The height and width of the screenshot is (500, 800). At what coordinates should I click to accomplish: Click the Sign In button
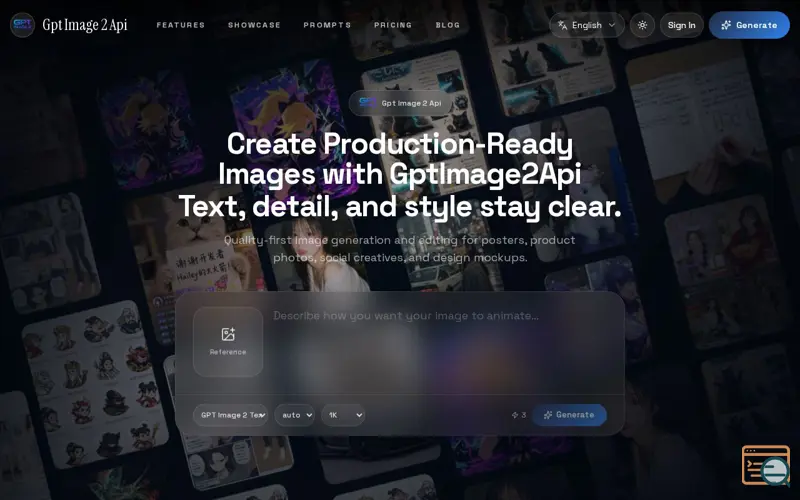point(682,25)
